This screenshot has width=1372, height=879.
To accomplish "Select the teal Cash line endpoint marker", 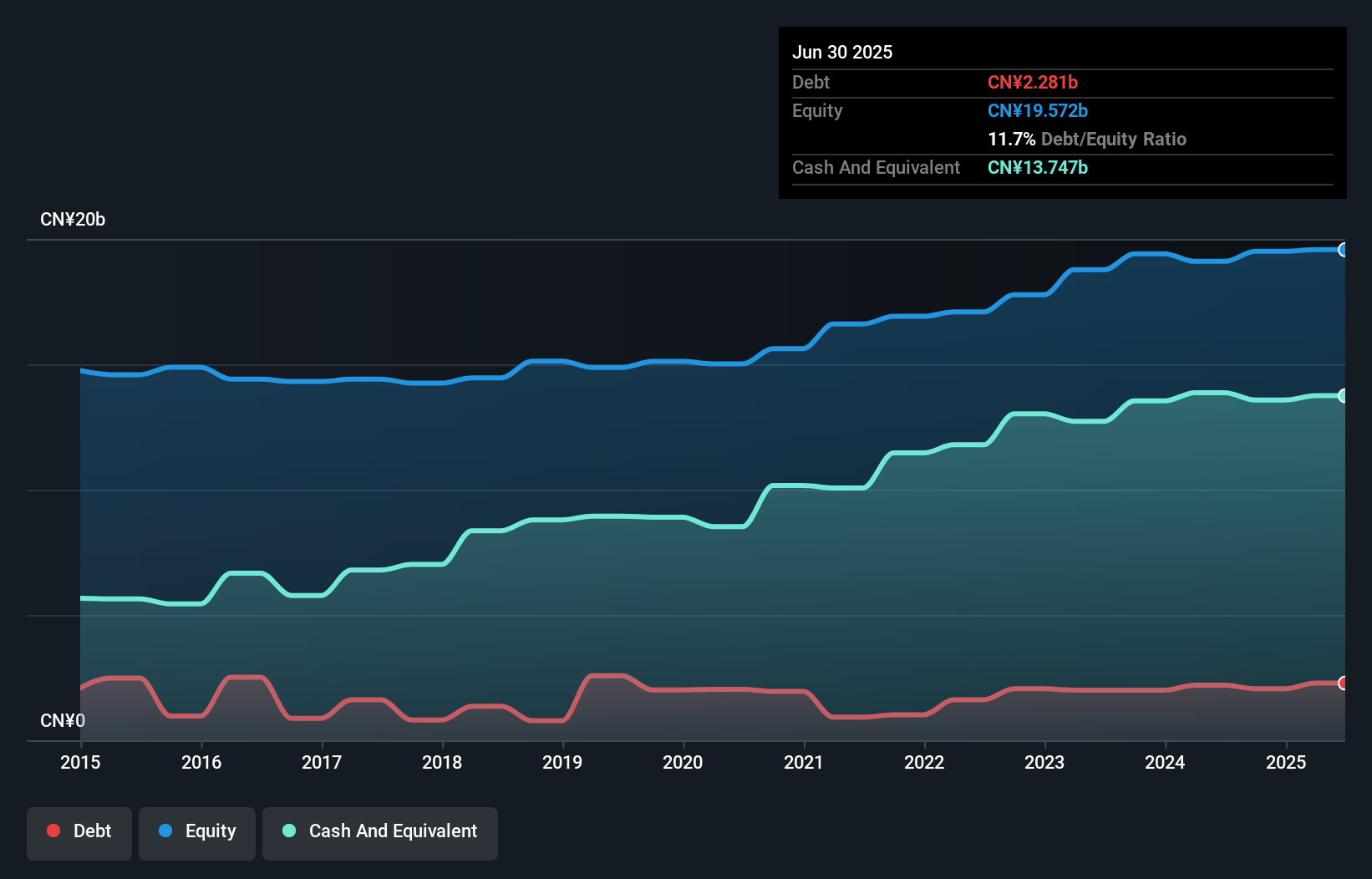I will pyautogui.click(x=1344, y=395).
